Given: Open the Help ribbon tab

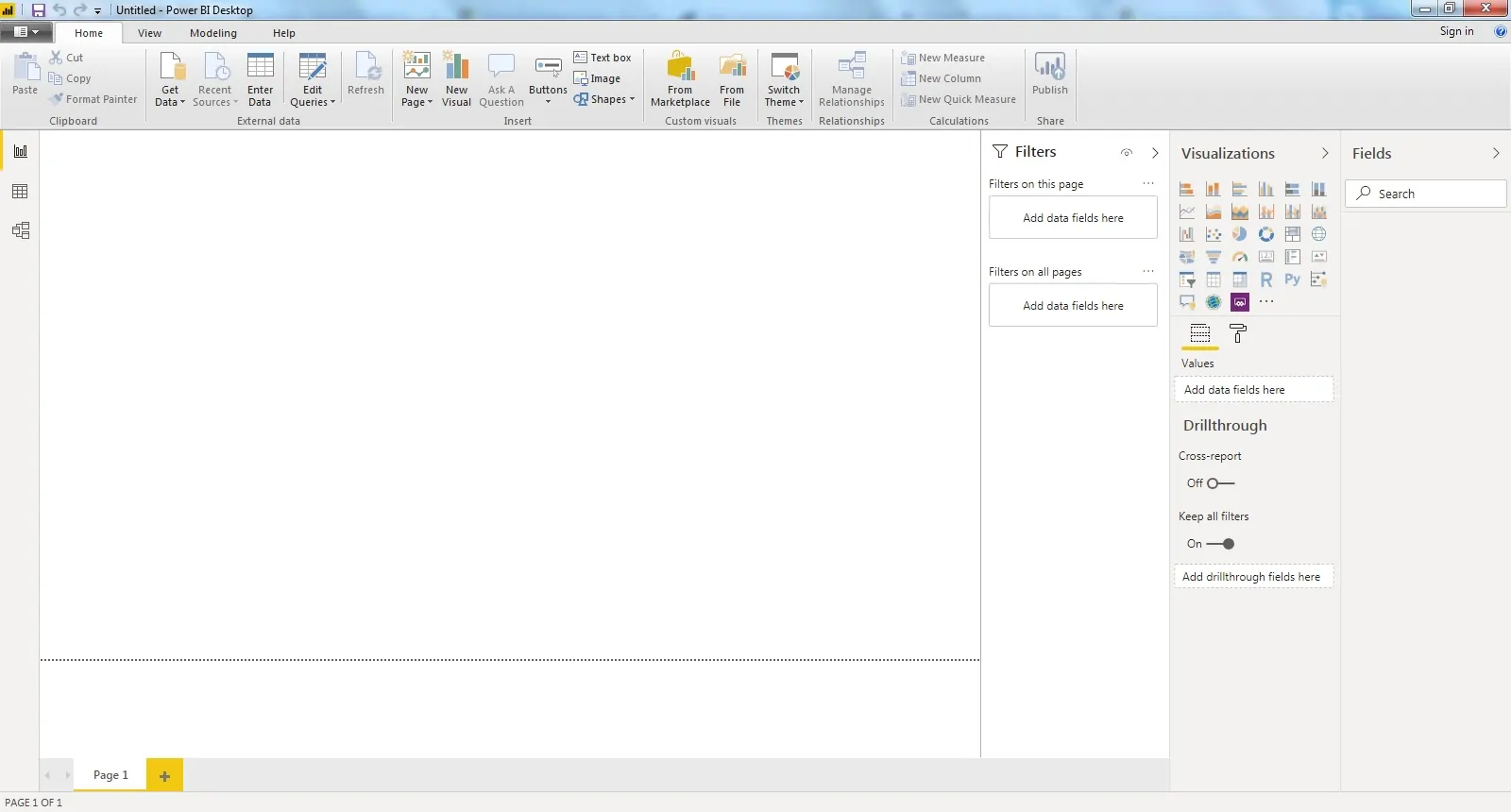Looking at the screenshot, I should pos(284,33).
